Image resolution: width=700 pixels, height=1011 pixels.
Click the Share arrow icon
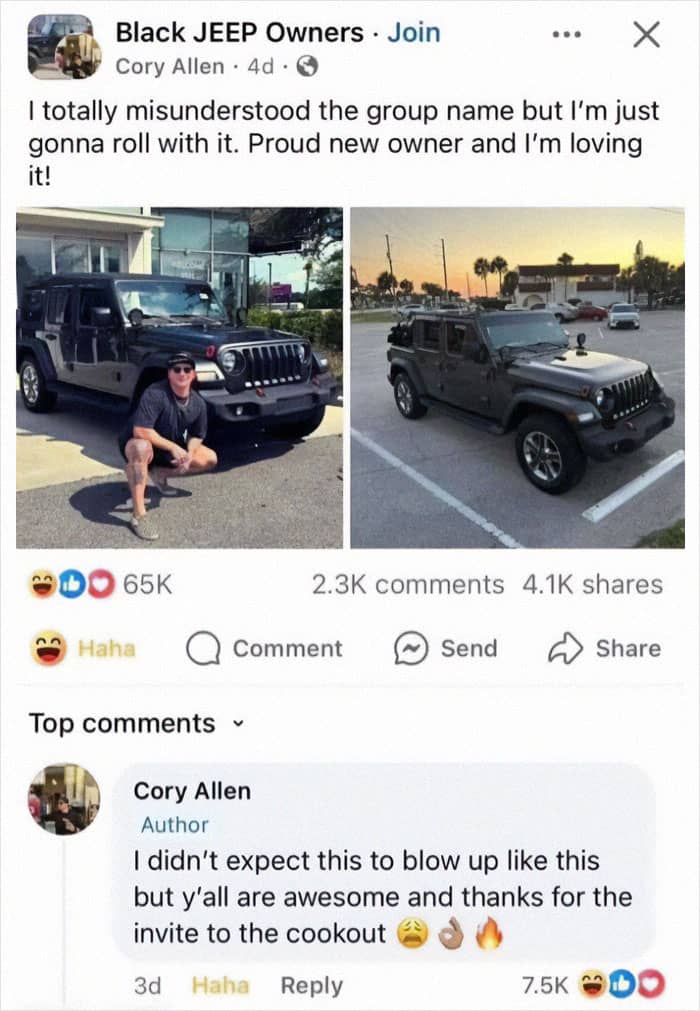click(565, 649)
